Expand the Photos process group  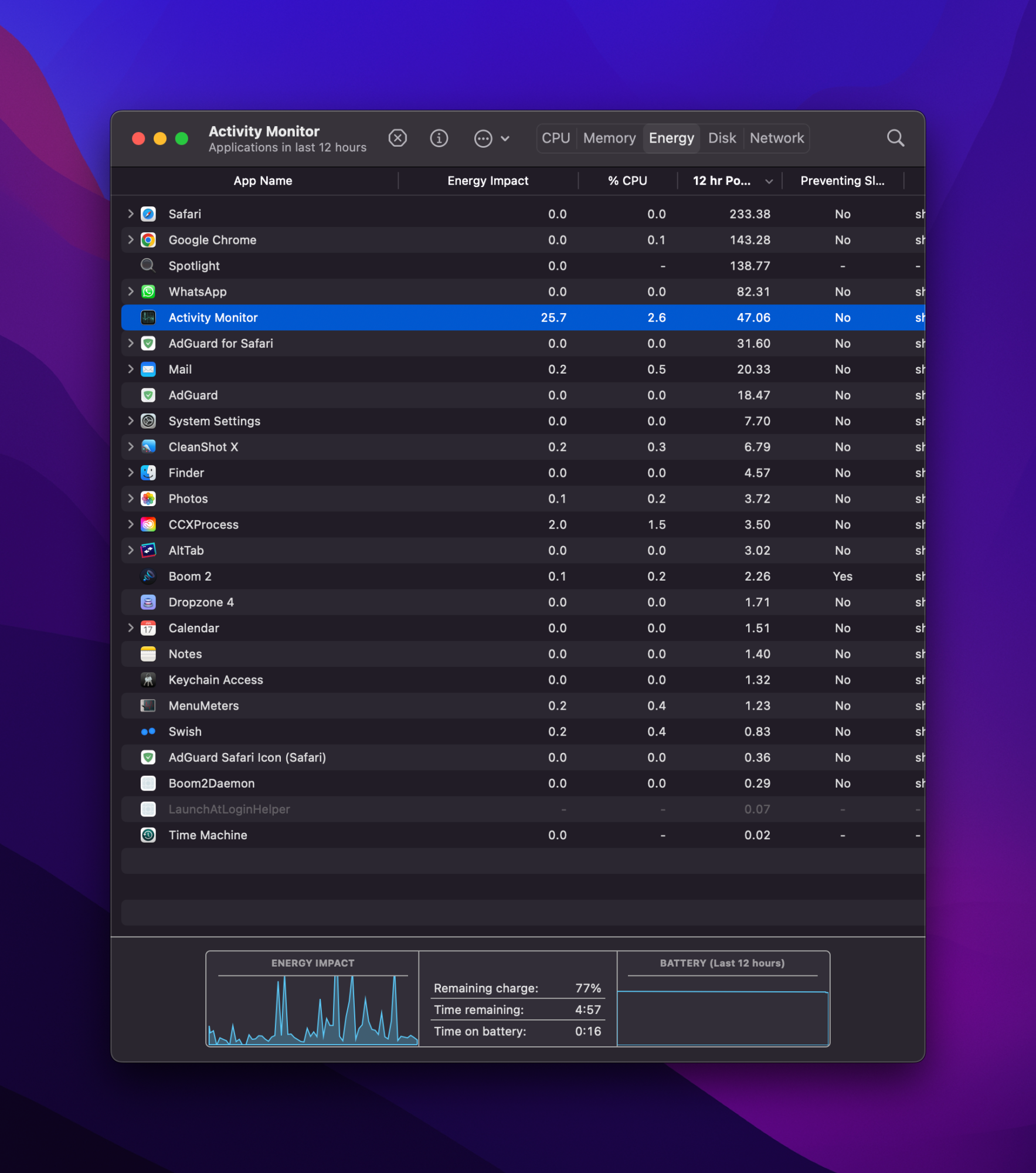(131, 499)
